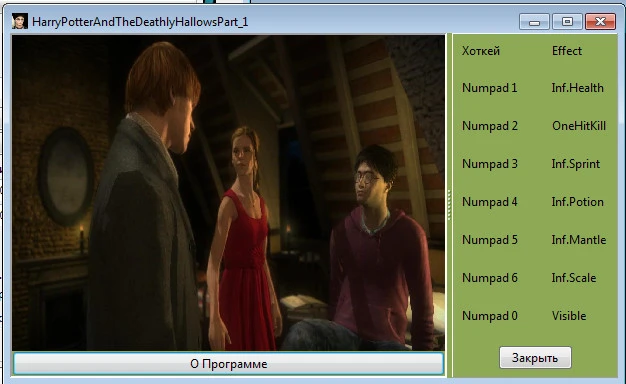Select the 'Visible' effect label
This screenshot has width=626, height=384.
point(569,316)
